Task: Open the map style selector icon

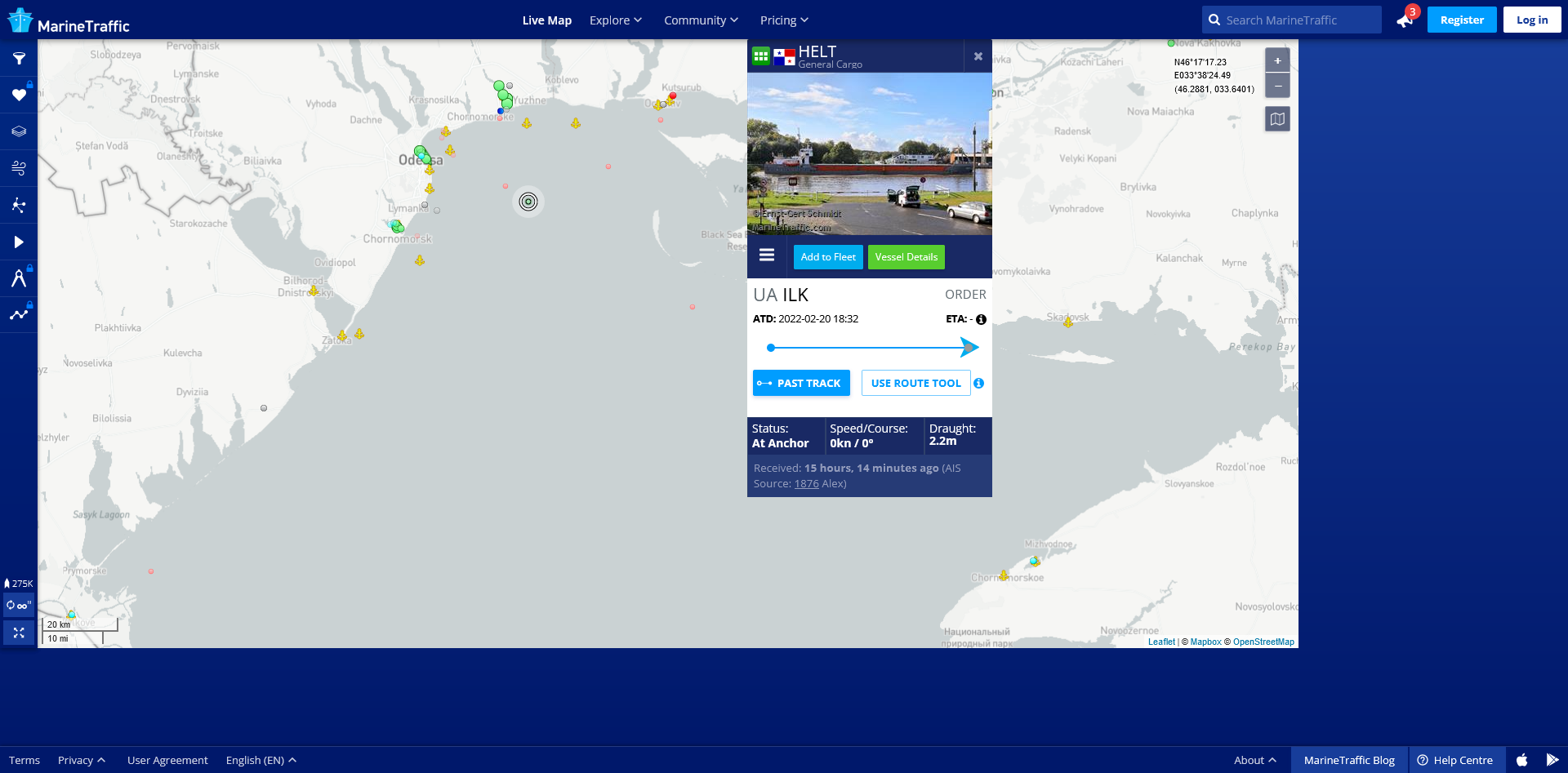Action: point(1277,119)
